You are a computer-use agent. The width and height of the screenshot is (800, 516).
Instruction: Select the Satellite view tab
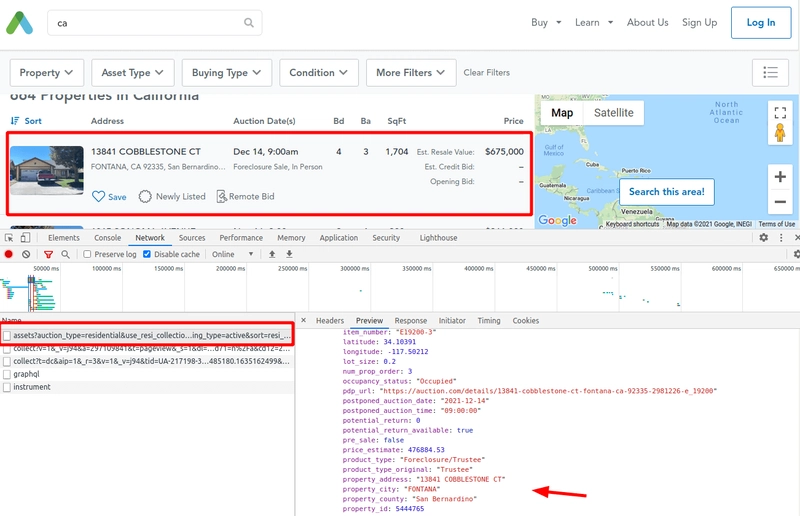614,113
